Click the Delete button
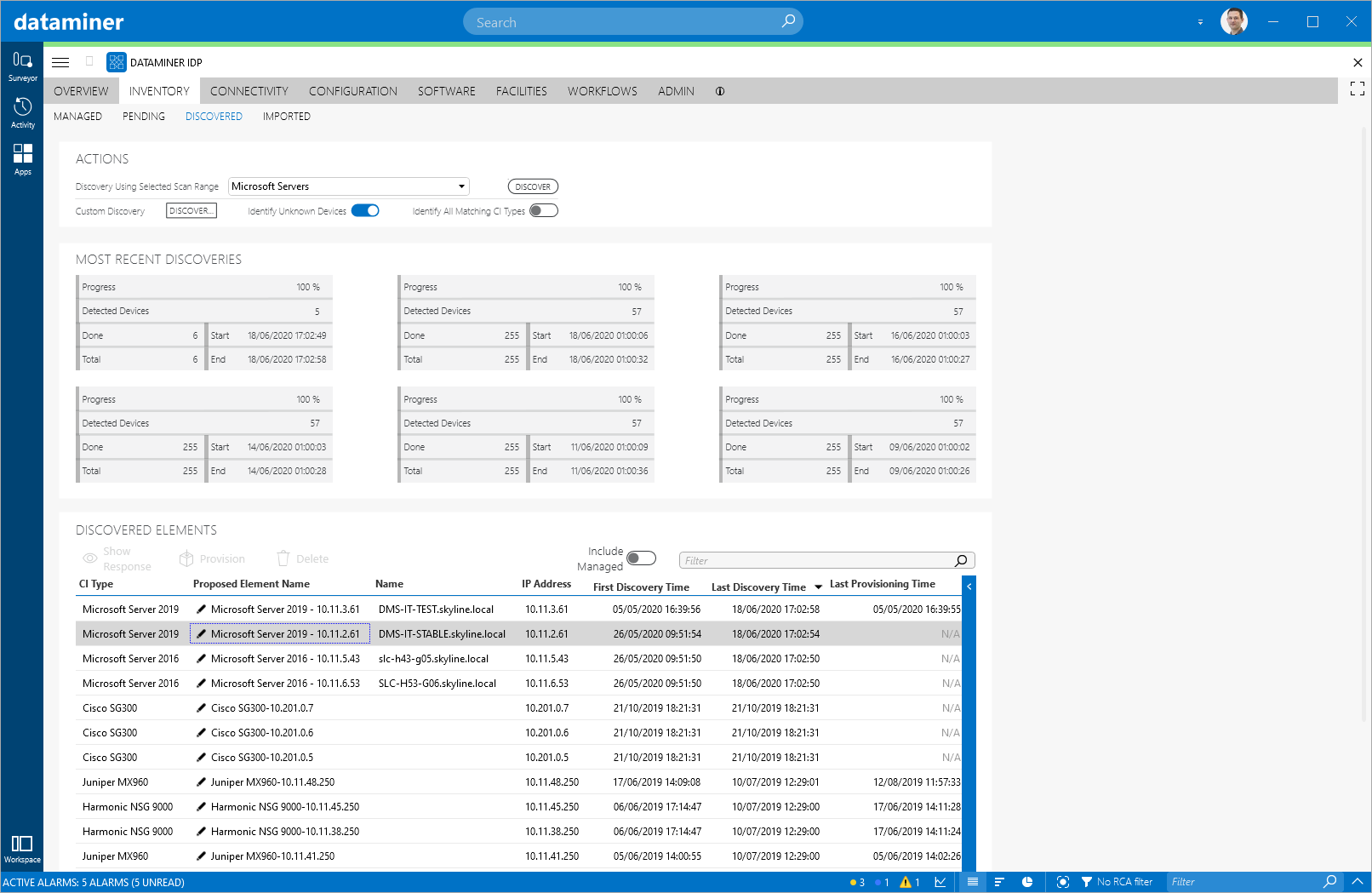 coord(303,559)
